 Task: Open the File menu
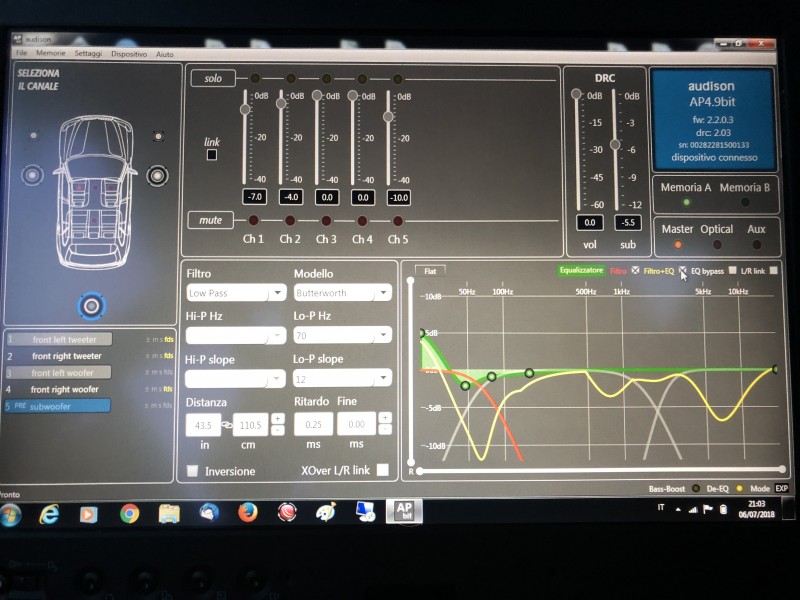pyautogui.click(x=21, y=53)
